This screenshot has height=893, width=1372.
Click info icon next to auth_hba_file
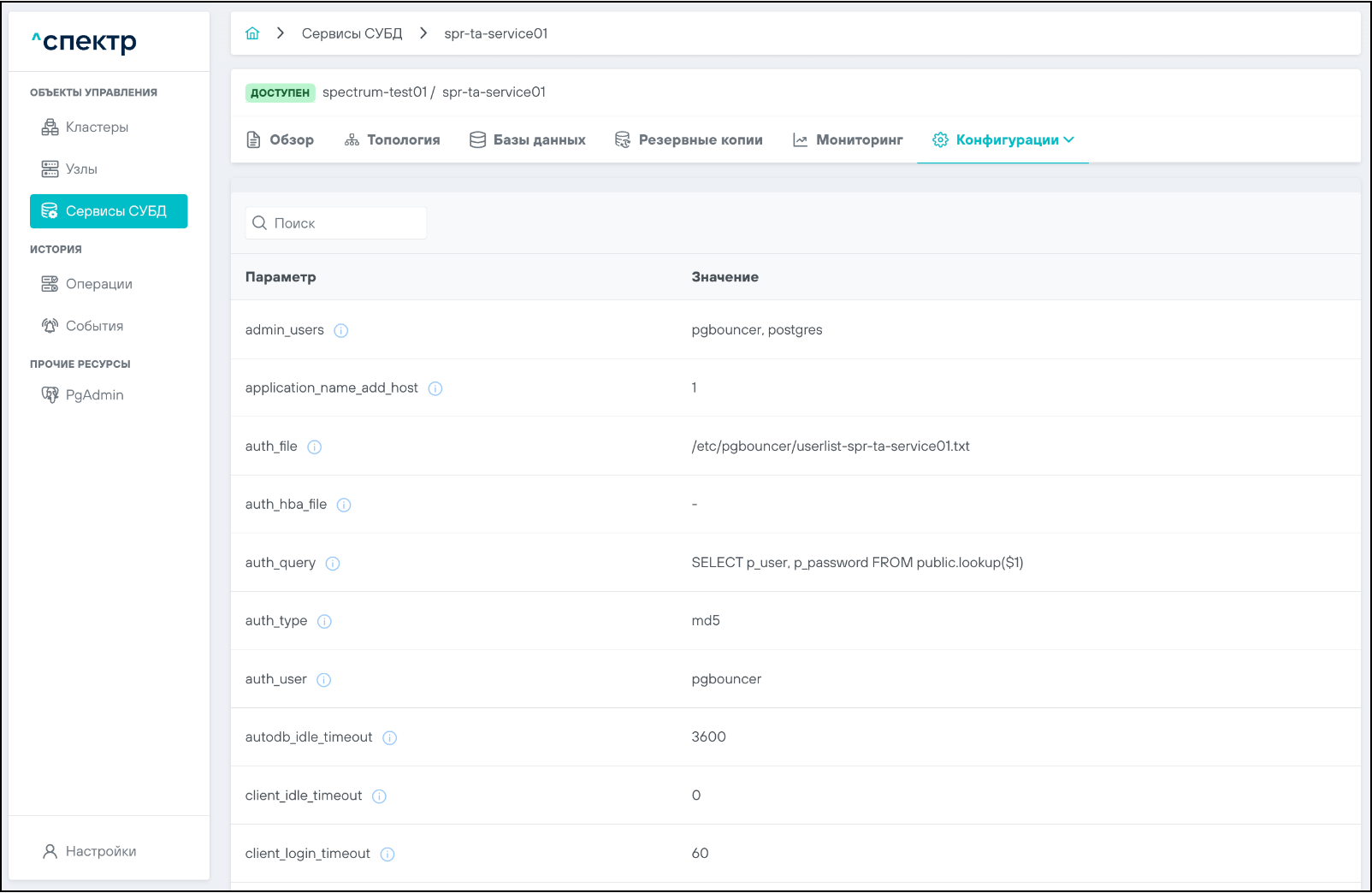[344, 506]
